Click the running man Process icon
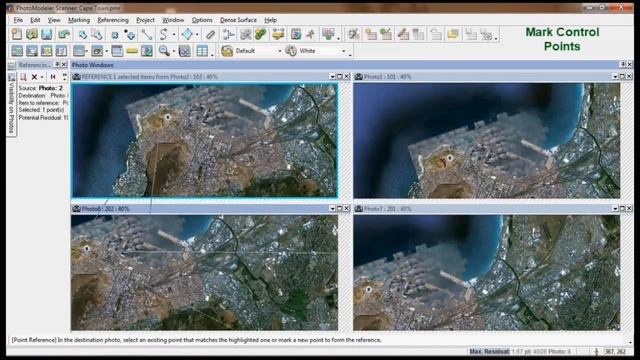This screenshot has height=360, width=640. [311, 34]
